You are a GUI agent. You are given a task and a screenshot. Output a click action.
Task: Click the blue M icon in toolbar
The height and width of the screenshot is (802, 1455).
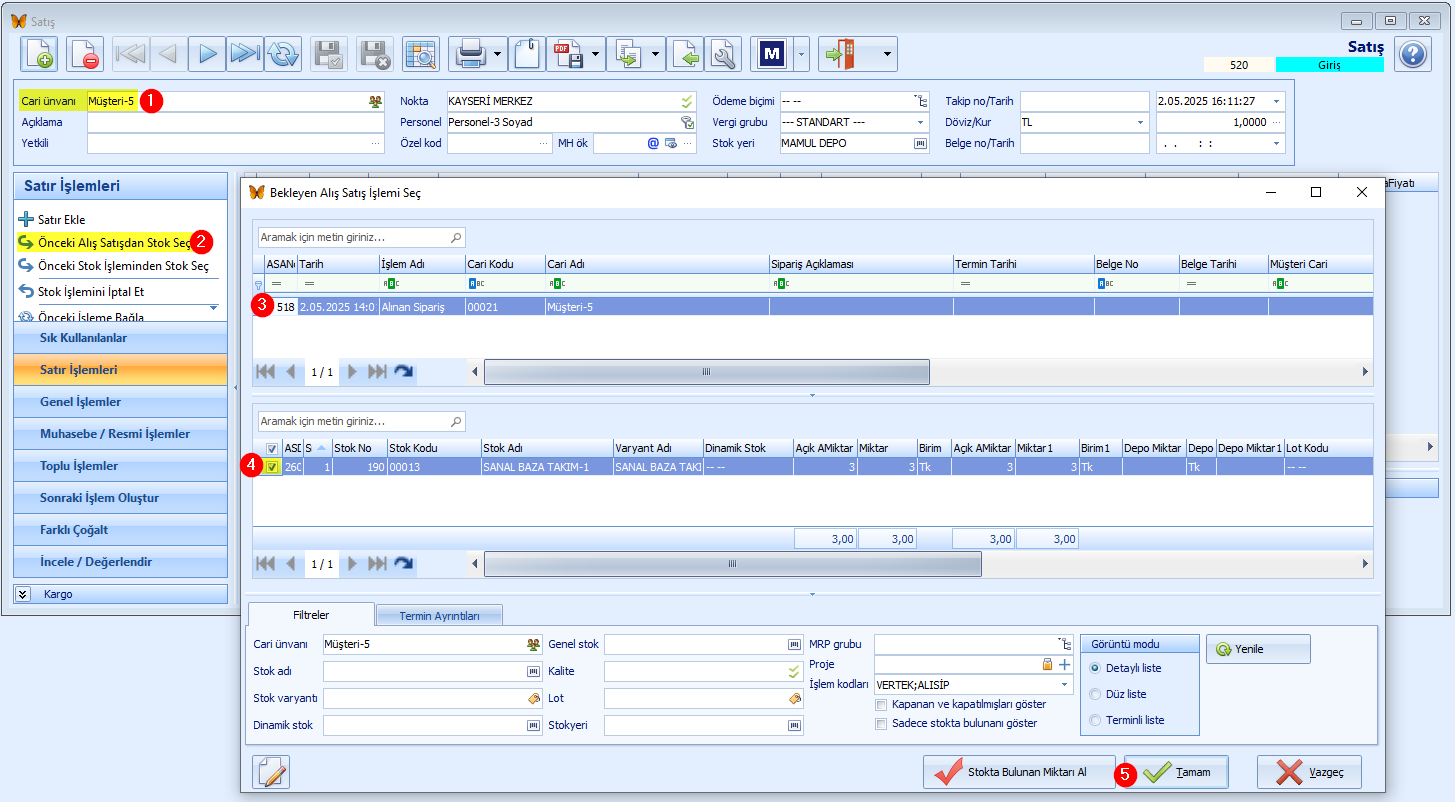[771, 54]
